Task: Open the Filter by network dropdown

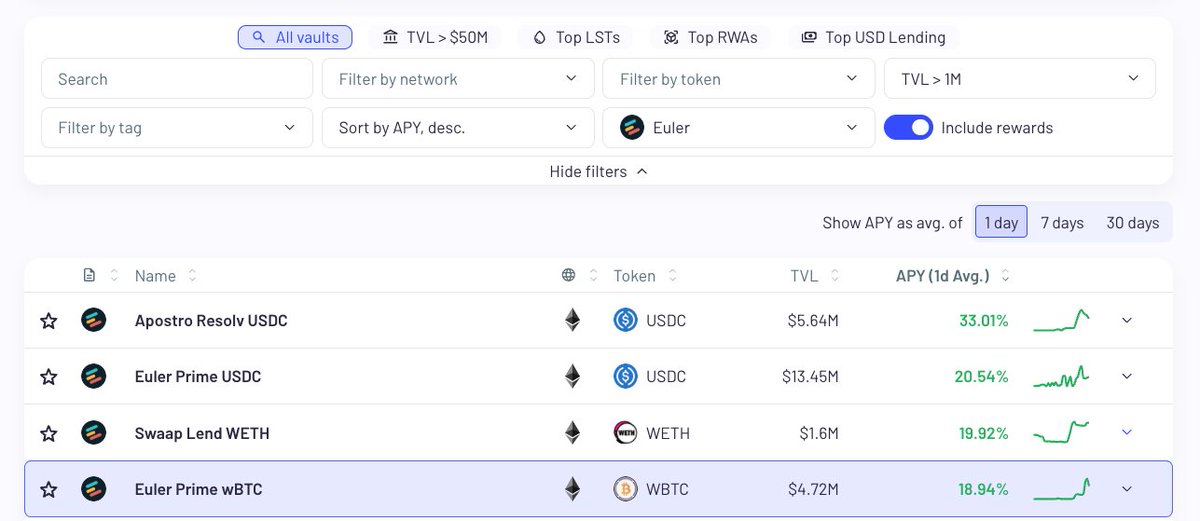Action: click(458, 79)
